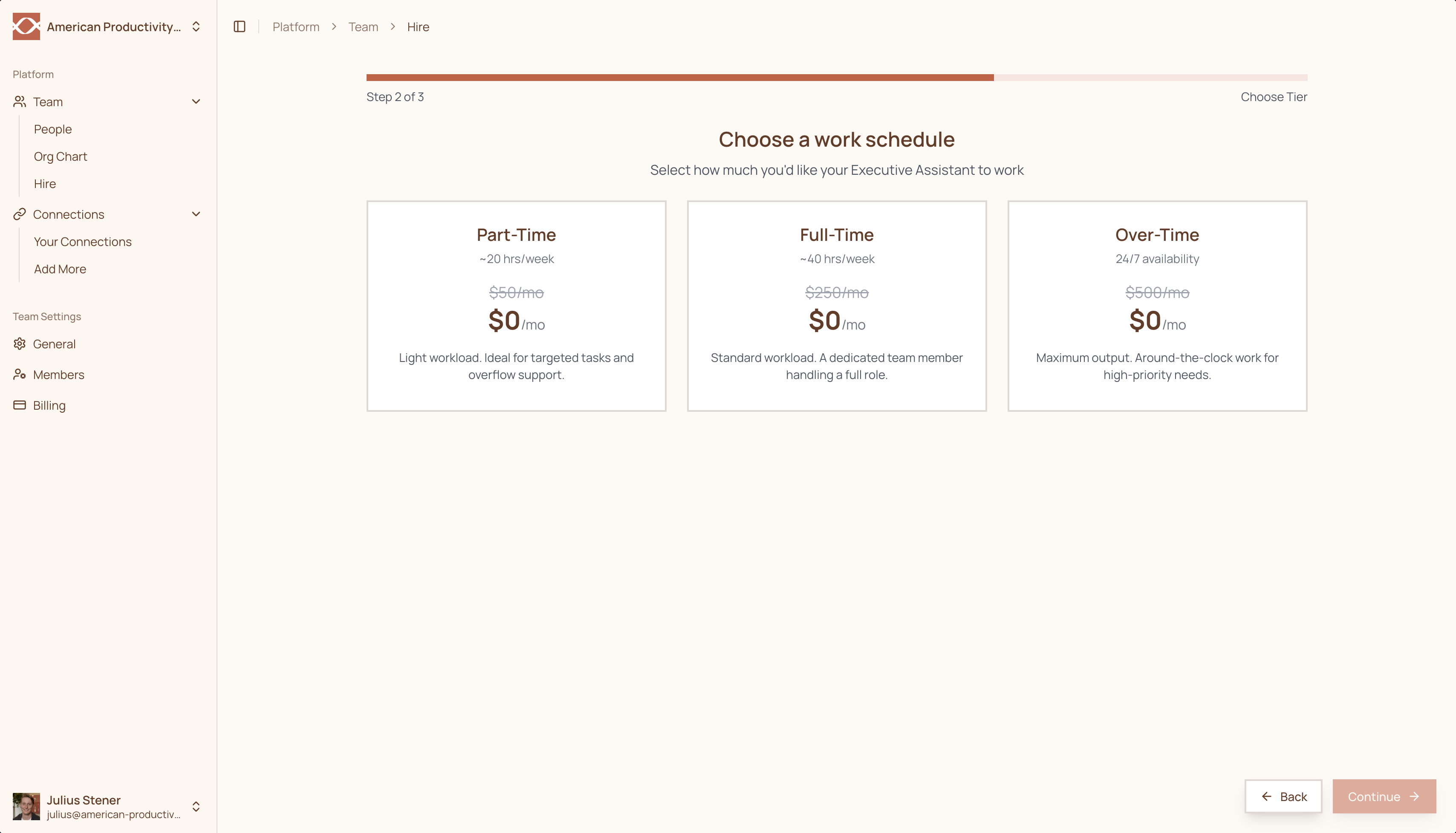This screenshot has height=833, width=1456.
Task: Go to Your Connections page
Action: click(x=82, y=241)
